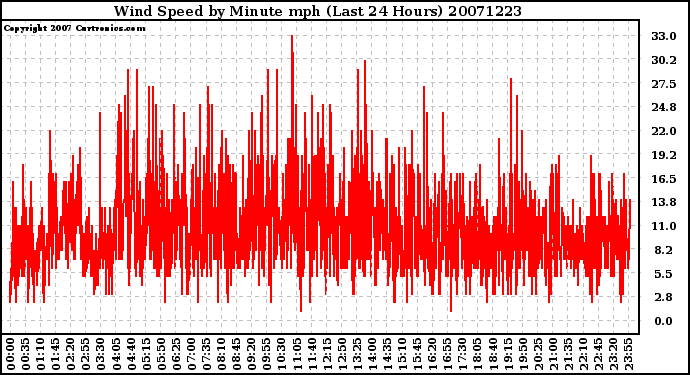
Task: Click the 10:30 time axis label
Action: click(x=282, y=354)
